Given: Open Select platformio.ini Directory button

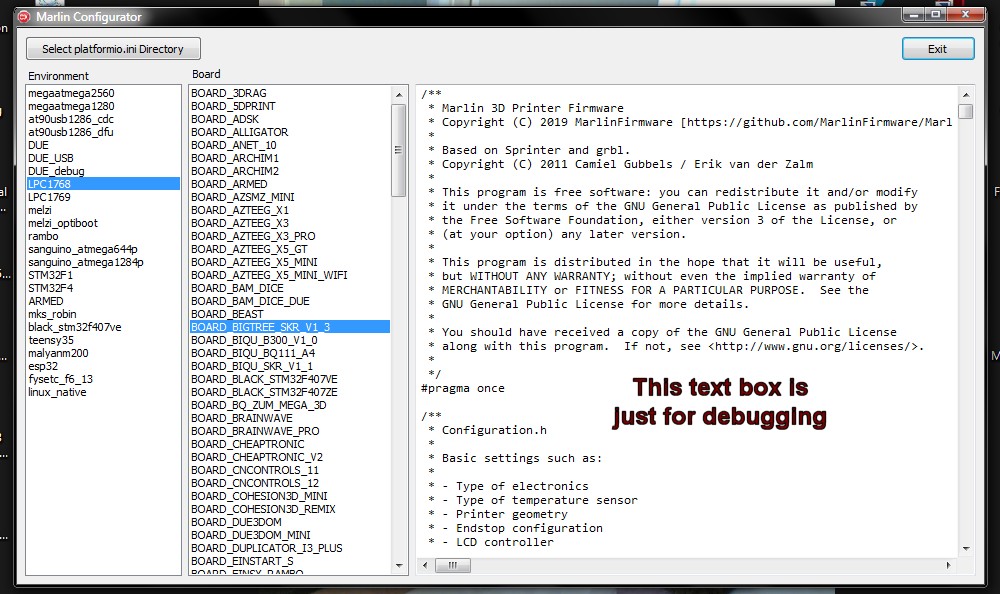Looking at the screenshot, I should coord(113,49).
